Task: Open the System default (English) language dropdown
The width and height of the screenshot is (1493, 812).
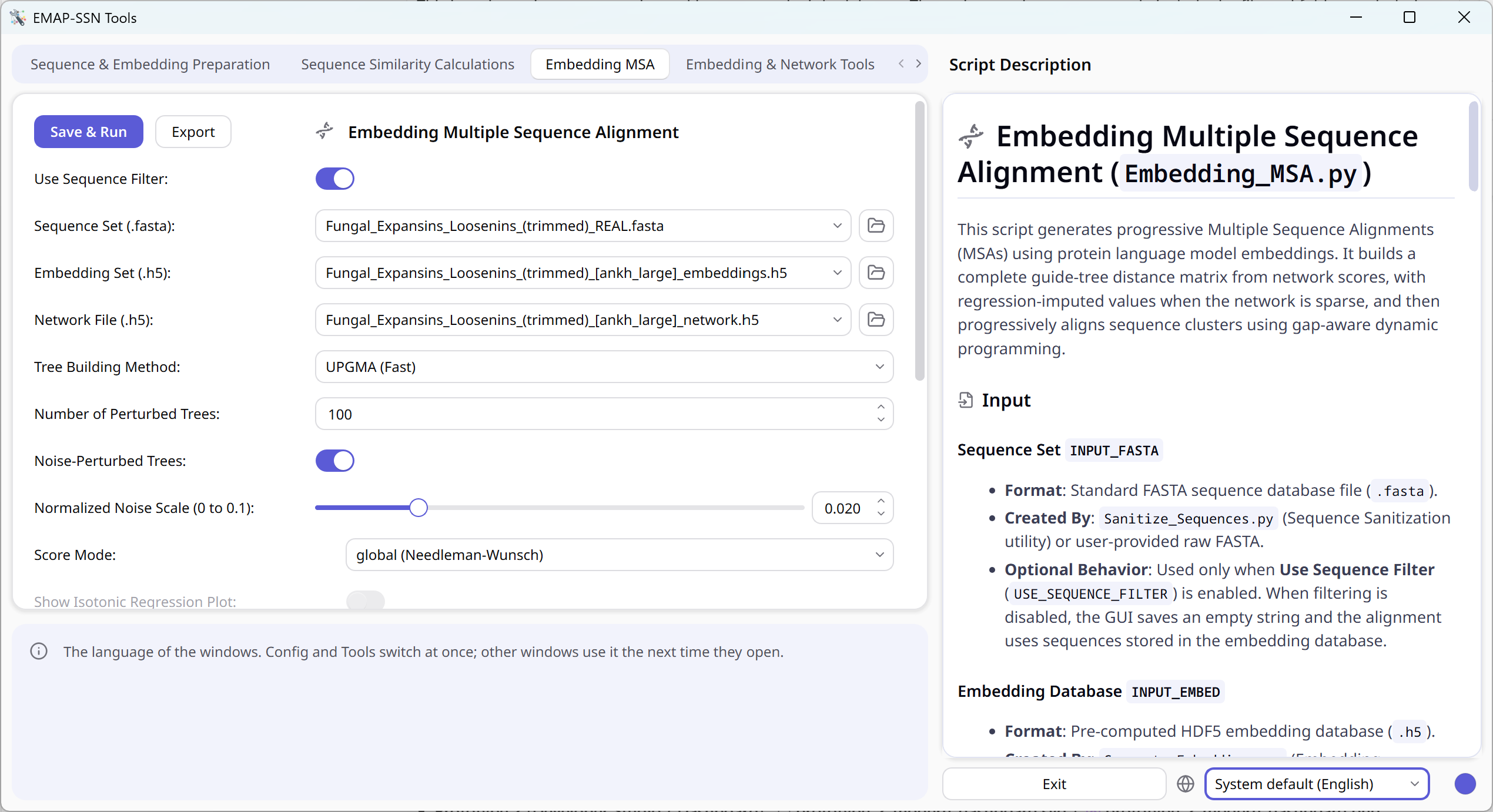Action: (x=1317, y=784)
